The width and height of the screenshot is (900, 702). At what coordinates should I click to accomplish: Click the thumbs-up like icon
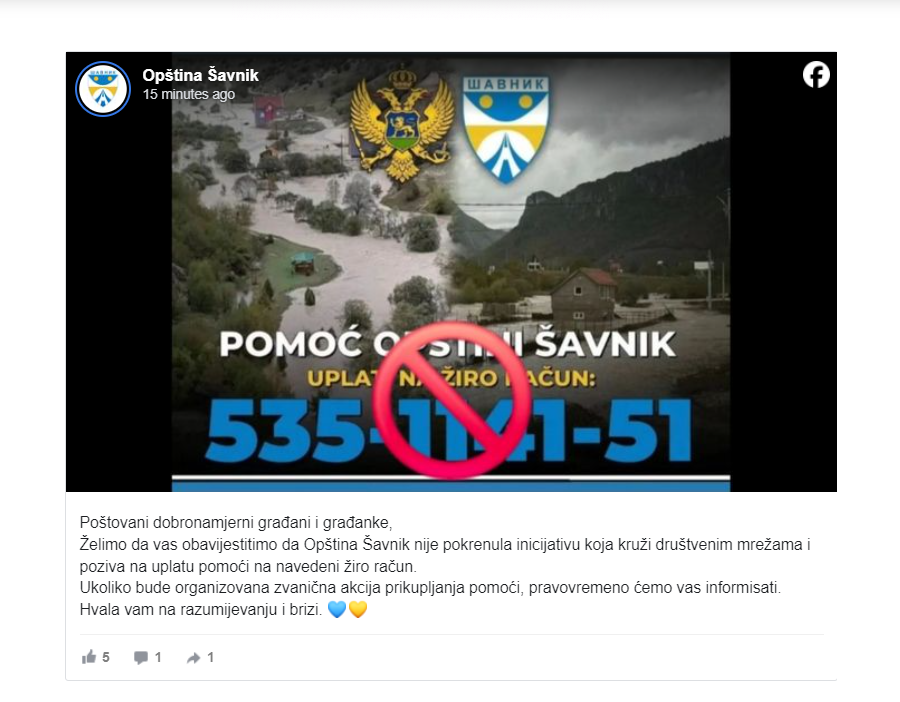coord(88,657)
